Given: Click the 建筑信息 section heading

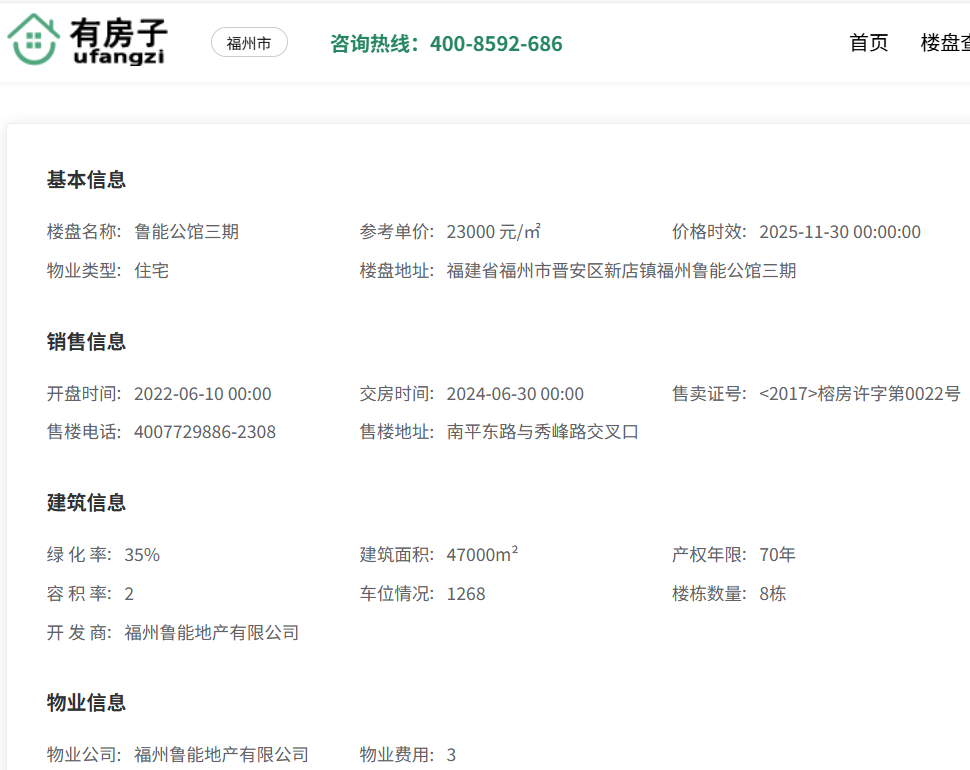Looking at the screenshot, I should coord(86,503).
